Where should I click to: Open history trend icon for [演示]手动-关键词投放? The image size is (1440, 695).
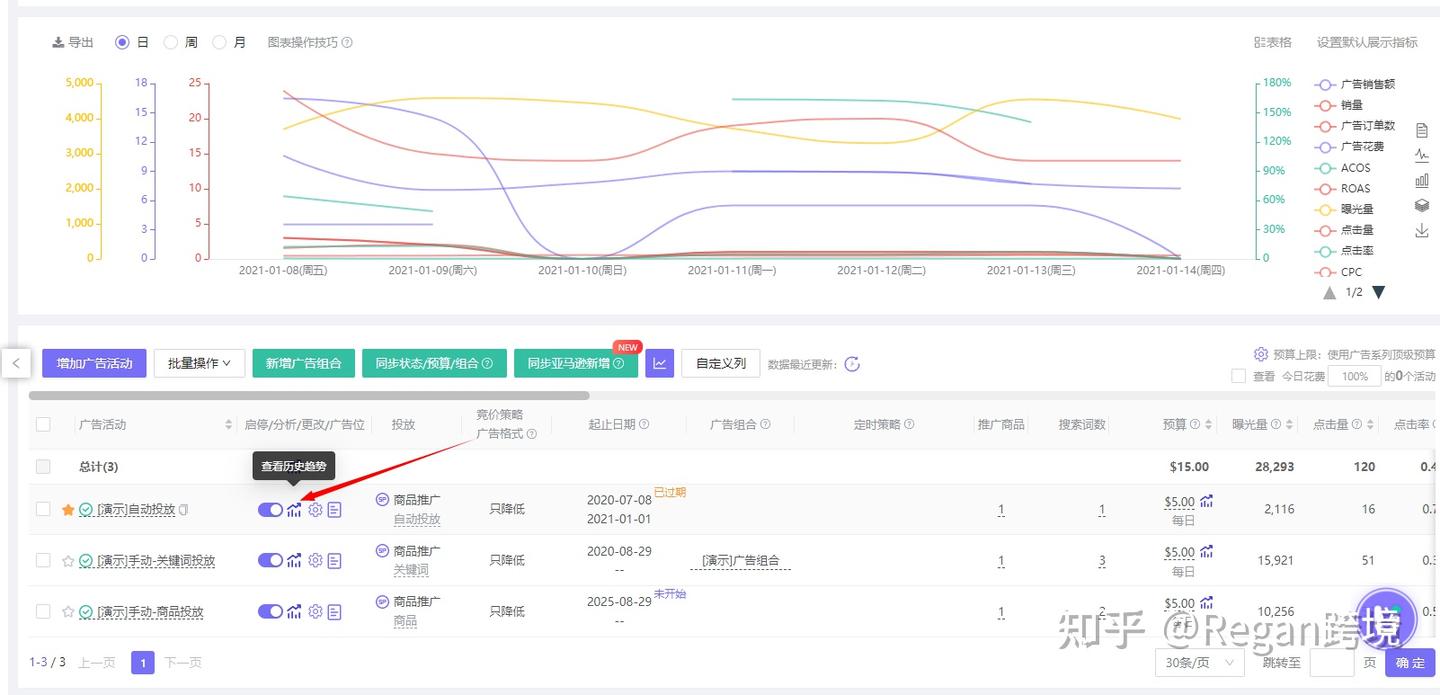[x=294, y=561]
